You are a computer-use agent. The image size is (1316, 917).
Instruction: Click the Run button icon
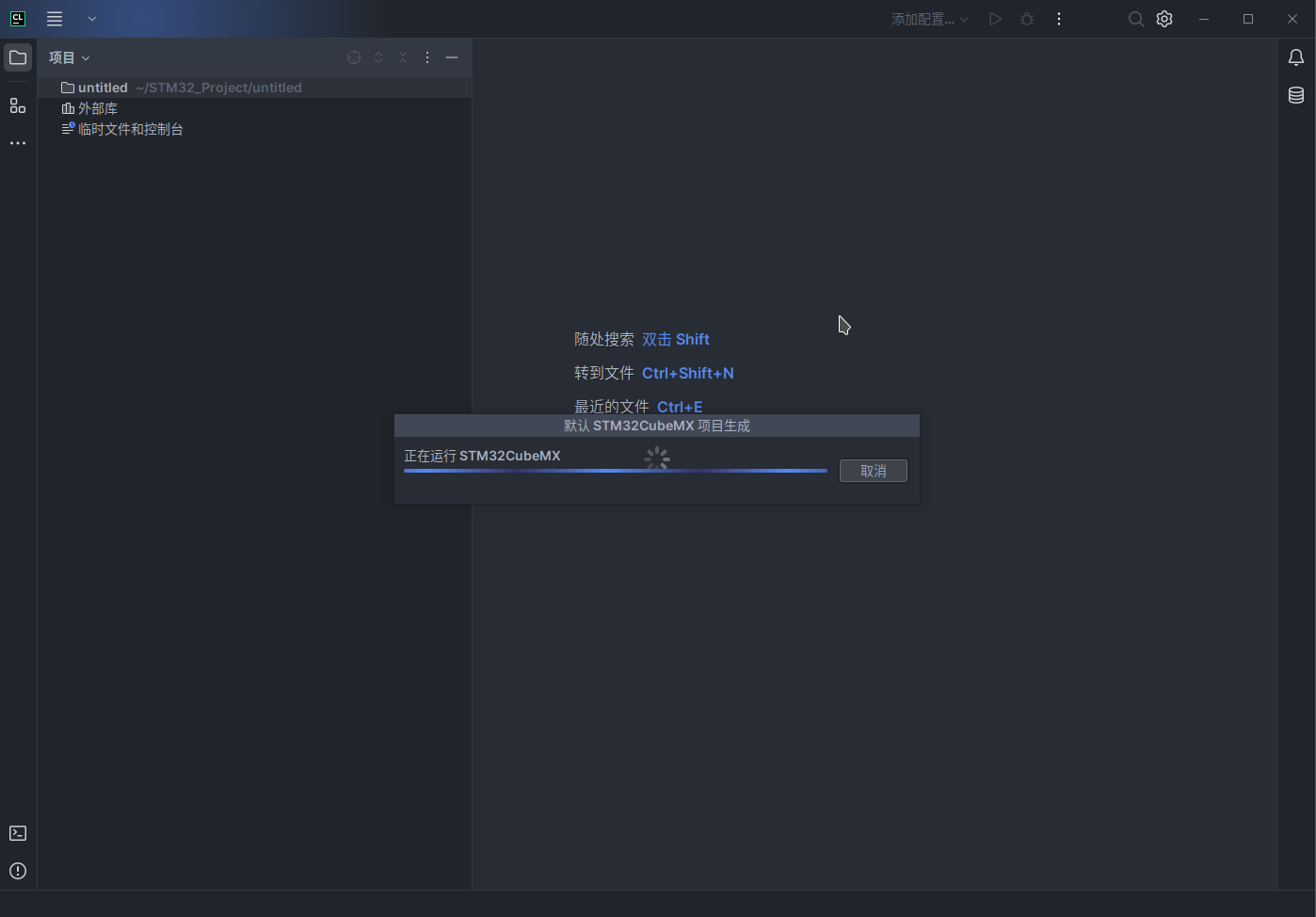click(x=995, y=19)
